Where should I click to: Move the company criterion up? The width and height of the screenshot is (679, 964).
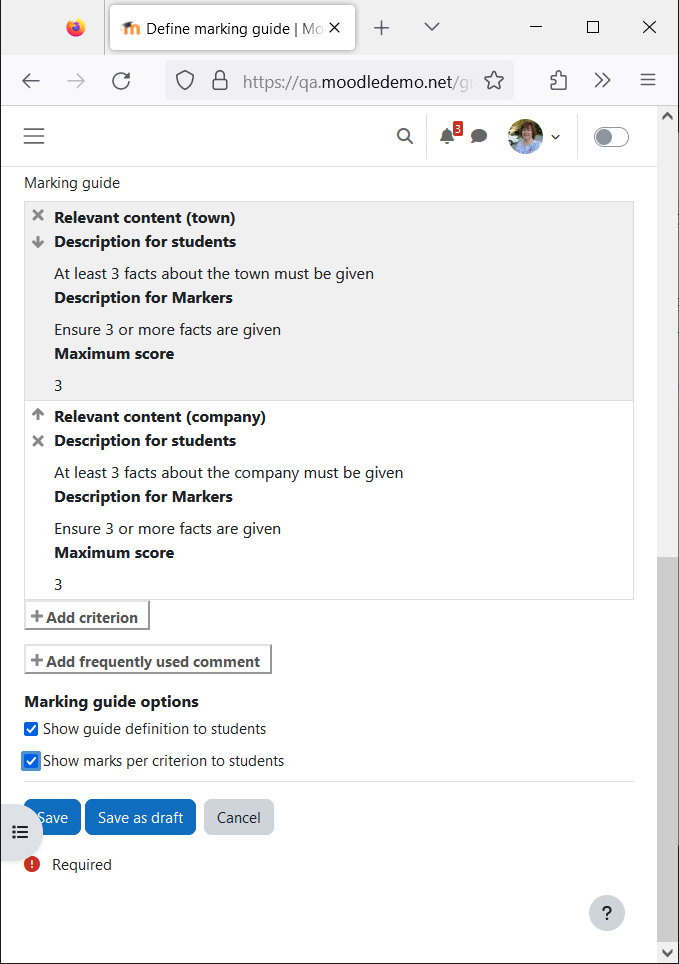tap(38, 414)
